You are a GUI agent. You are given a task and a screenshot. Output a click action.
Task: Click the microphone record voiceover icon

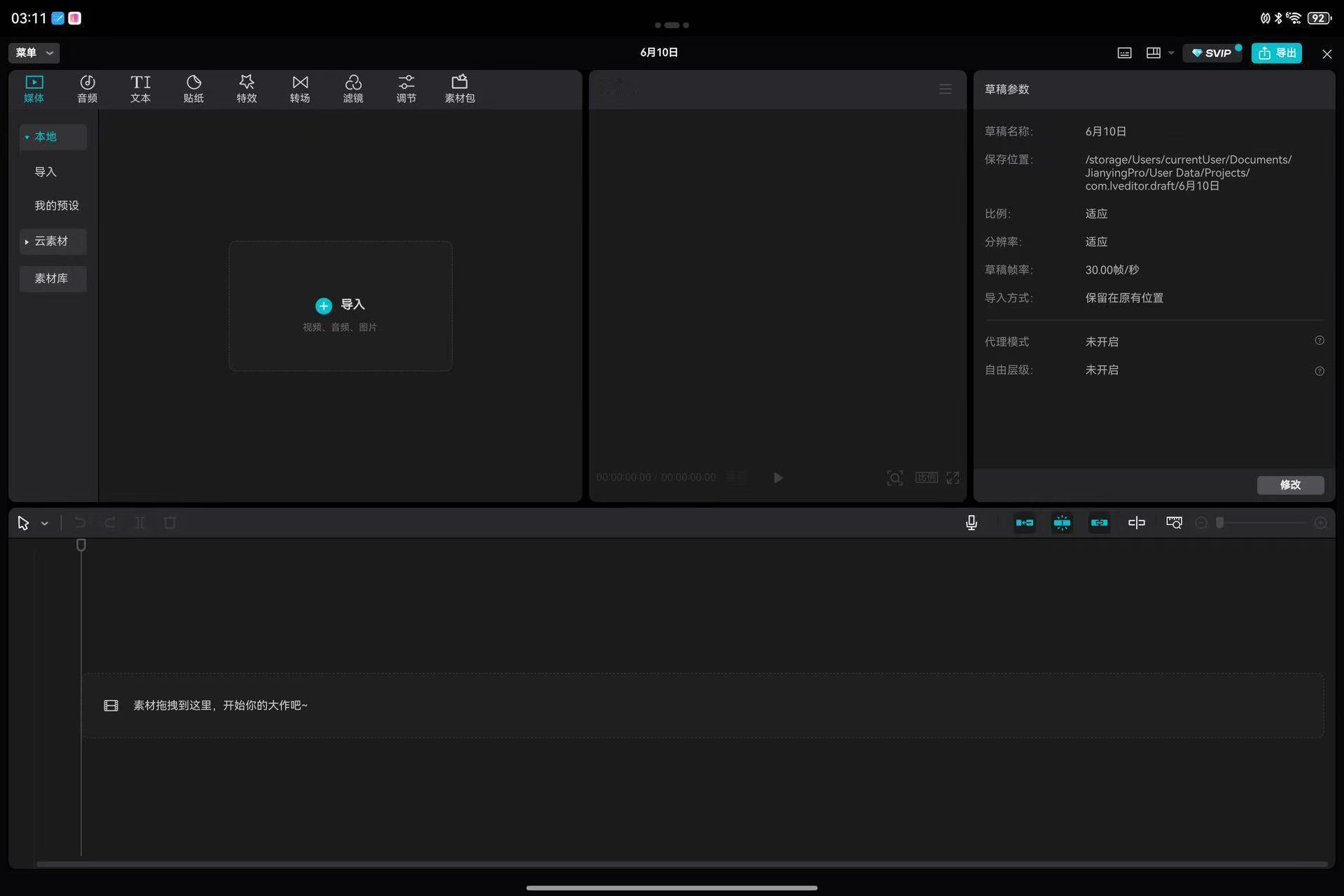click(971, 523)
